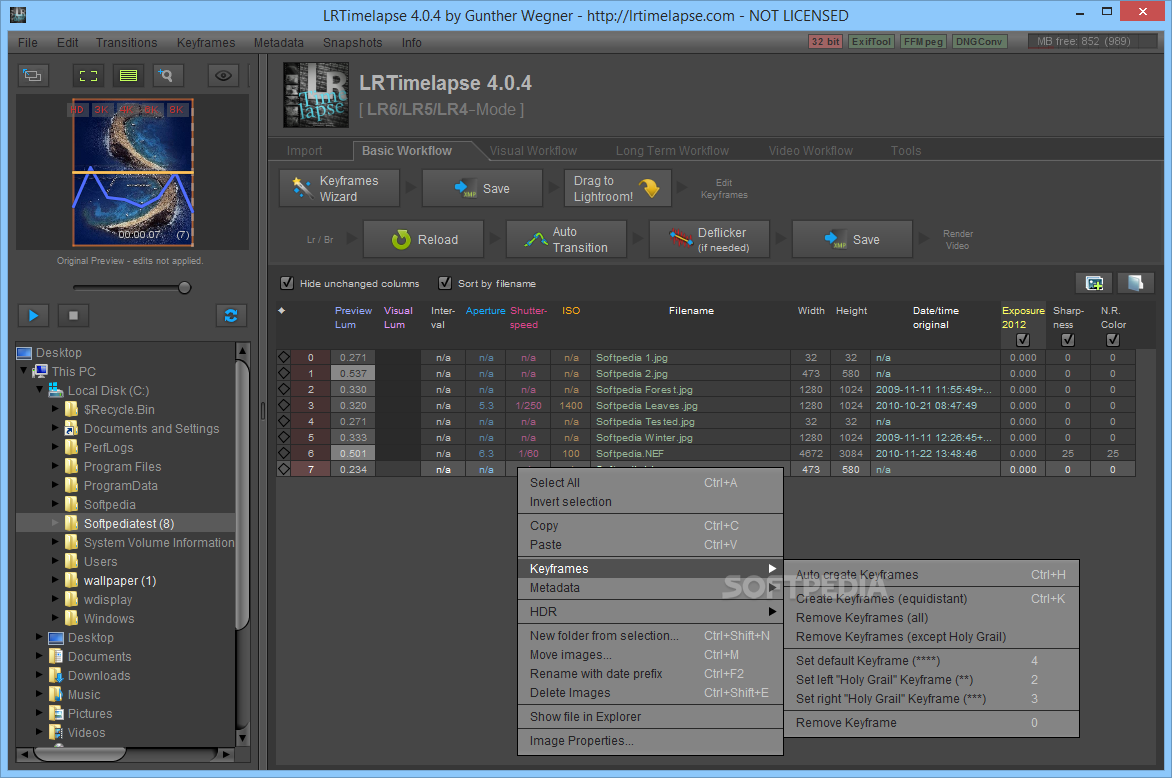Click the Reload button
Image resolution: width=1172 pixels, height=778 pixels.
[424, 239]
